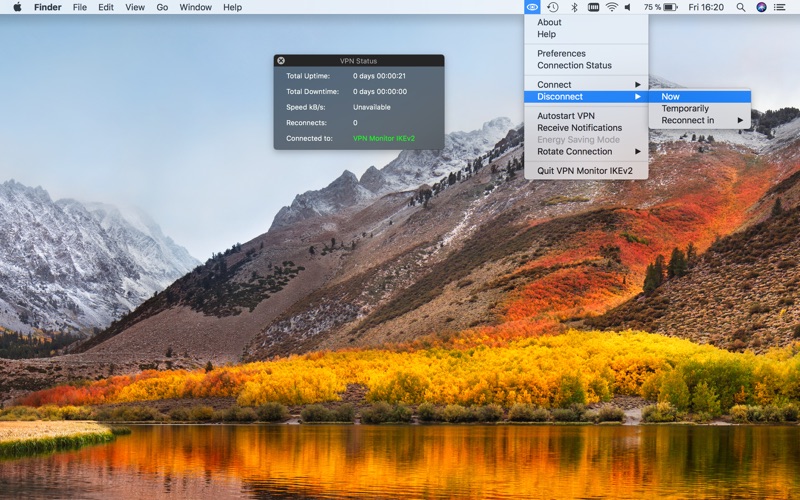Open the Apple menu
800x500 pixels.
[x=17, y=7]
